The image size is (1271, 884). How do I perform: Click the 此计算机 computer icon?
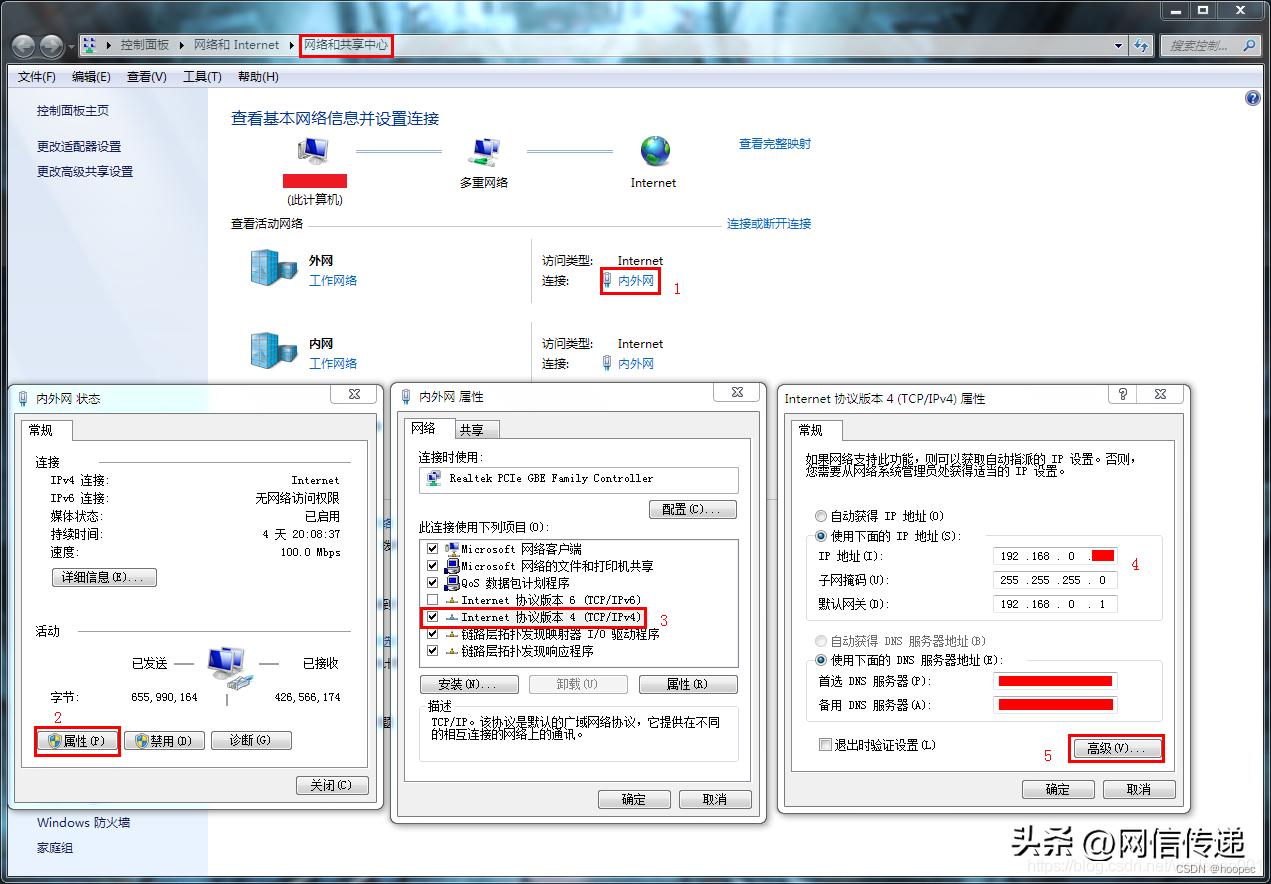coord(314,148)
